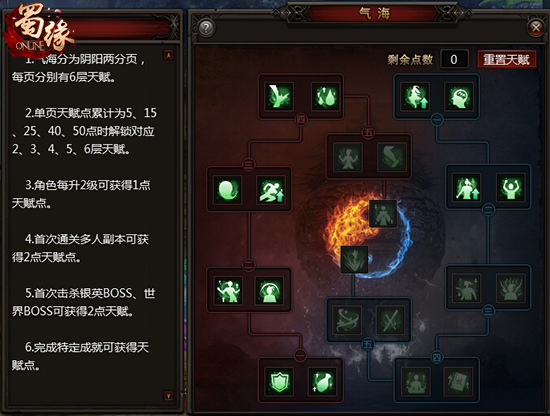Select the locked talent near the blue swirl
The height and width of the screenshot is (416, 550).
coord(383,214)
